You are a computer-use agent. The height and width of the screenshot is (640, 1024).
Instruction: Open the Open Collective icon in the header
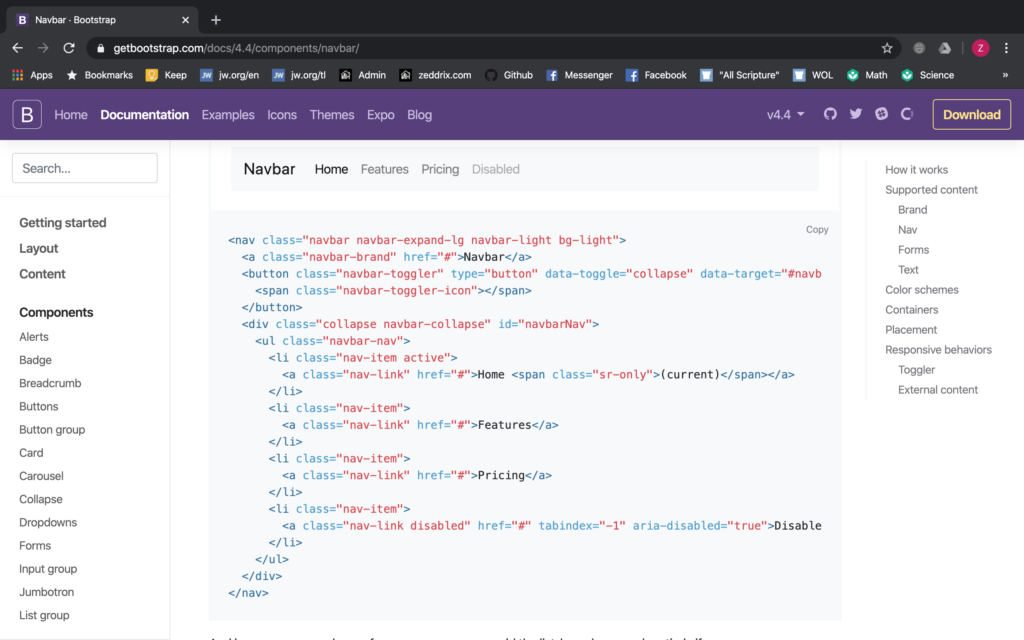pos(907,114)
